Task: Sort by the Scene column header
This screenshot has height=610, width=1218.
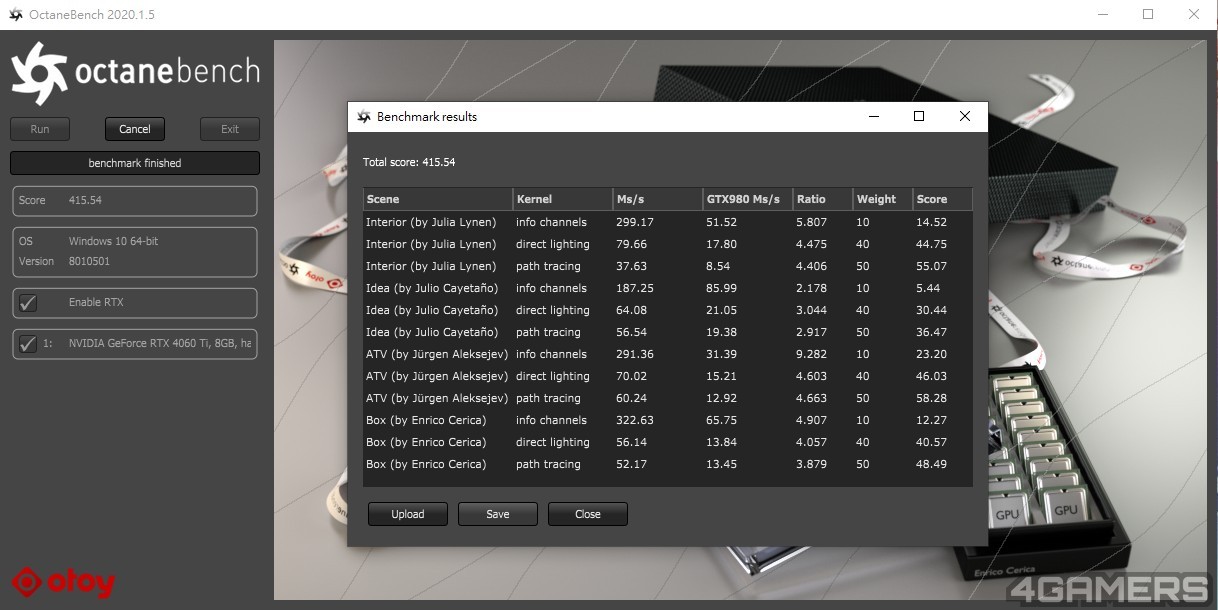Action: tap(438, 199)
